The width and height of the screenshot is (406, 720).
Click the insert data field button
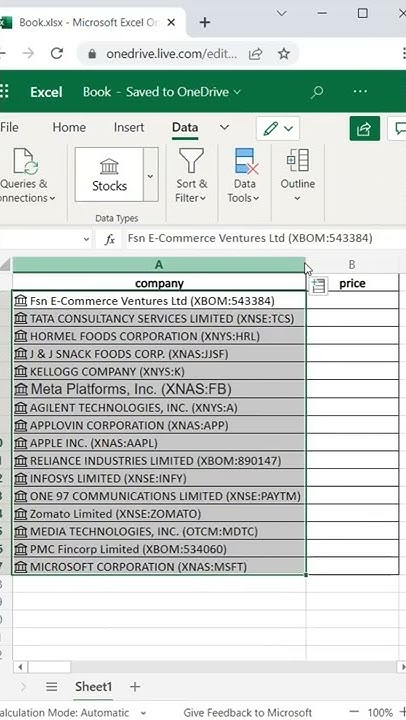pos(318,286)
